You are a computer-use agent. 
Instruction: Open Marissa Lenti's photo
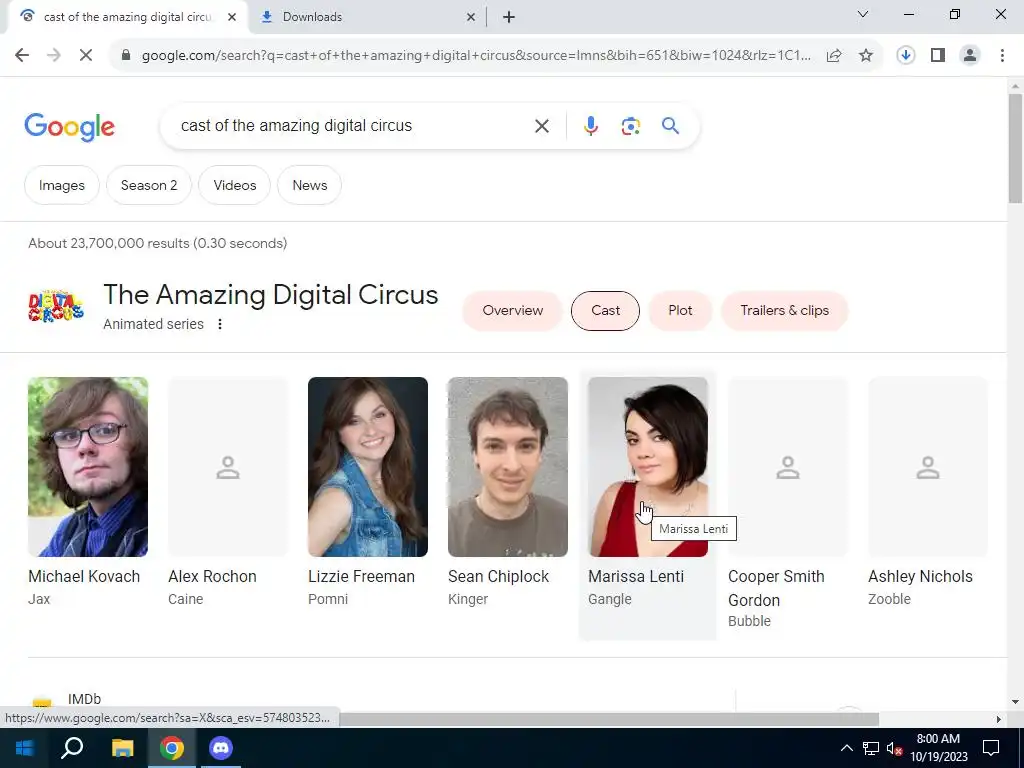[648, 466]
